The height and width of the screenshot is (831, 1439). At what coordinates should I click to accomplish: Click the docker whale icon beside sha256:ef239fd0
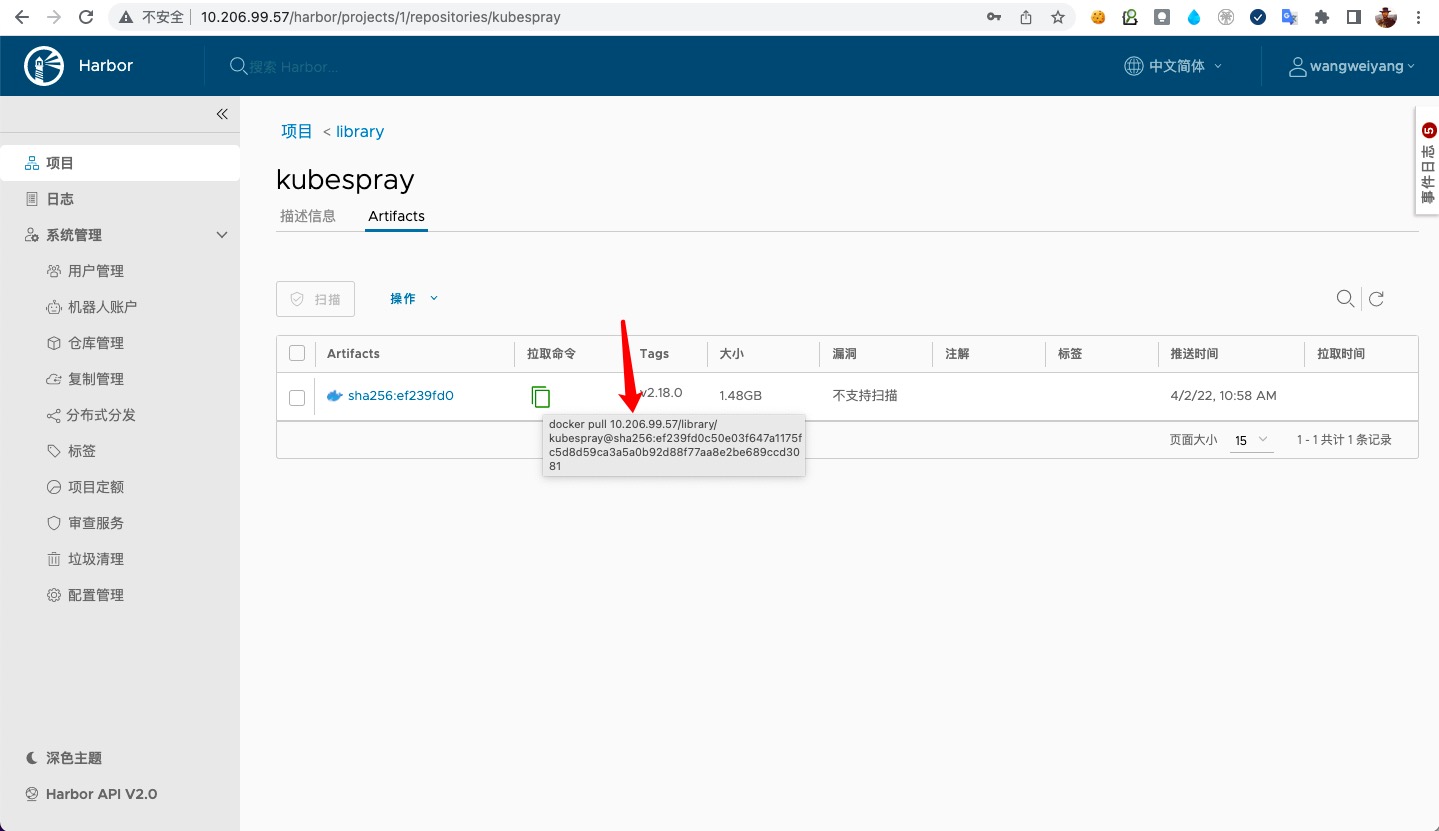coord(335,396)
